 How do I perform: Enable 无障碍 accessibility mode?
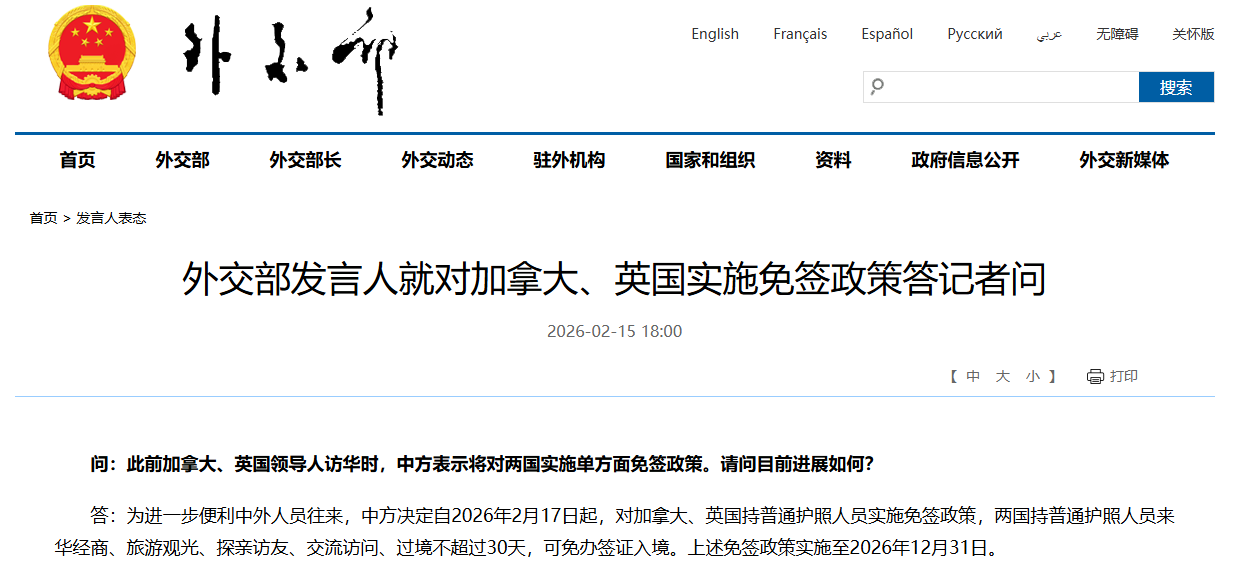point(1117,34)
